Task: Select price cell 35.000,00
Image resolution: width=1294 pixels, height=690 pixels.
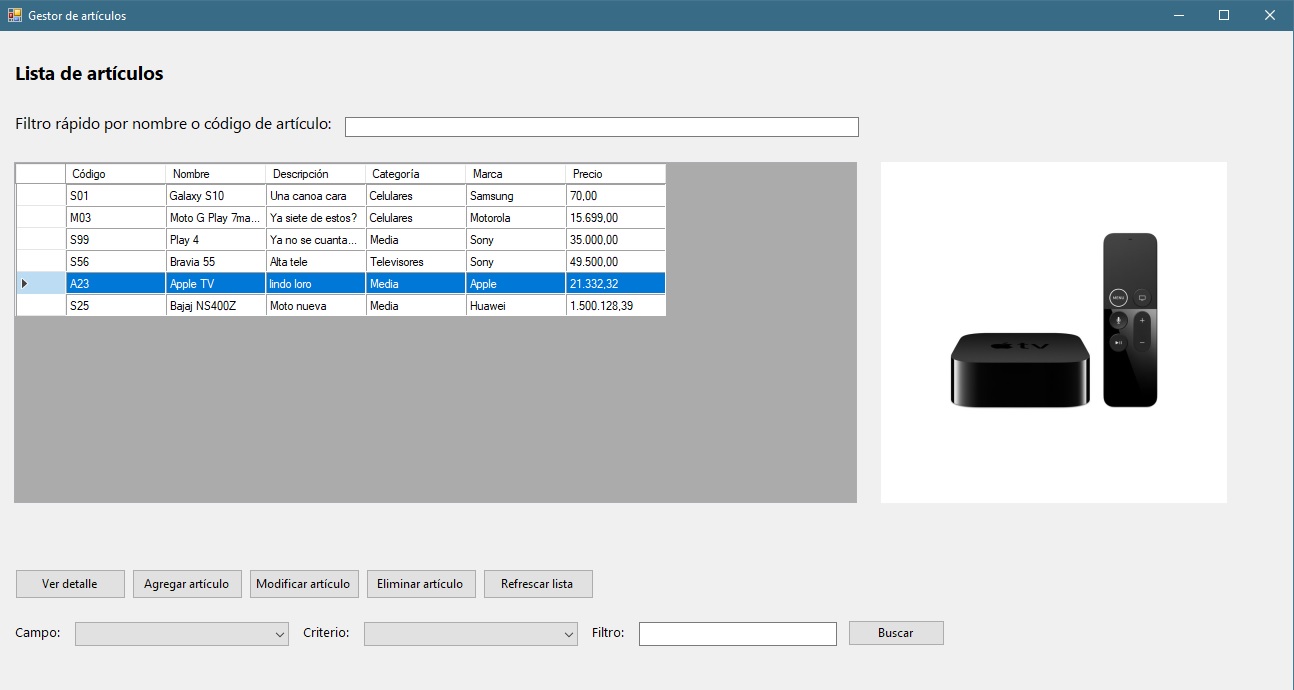Action: pos(616,240)
